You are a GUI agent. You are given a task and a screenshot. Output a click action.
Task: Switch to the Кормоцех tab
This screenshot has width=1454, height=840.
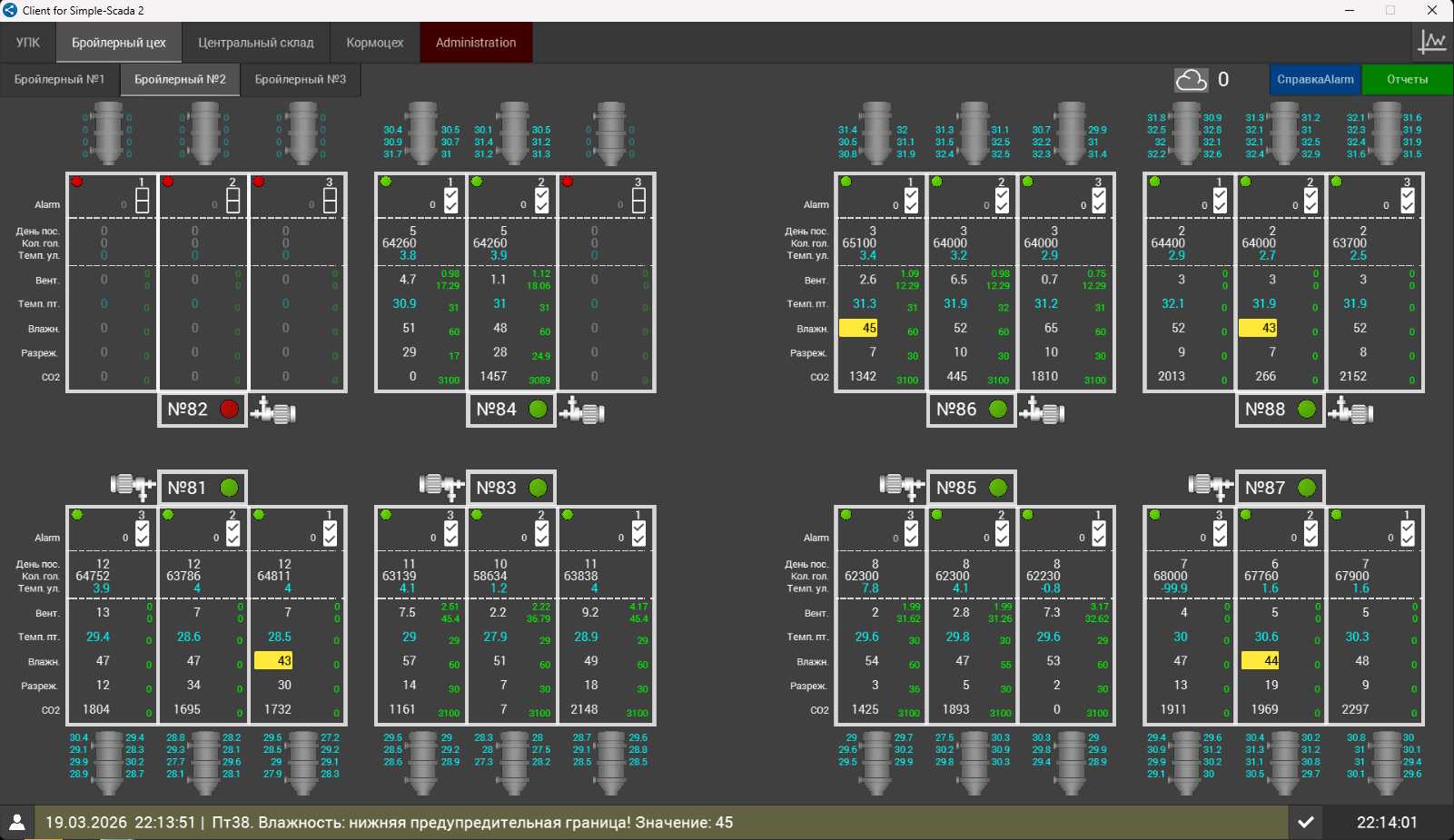tap(374, 43)
